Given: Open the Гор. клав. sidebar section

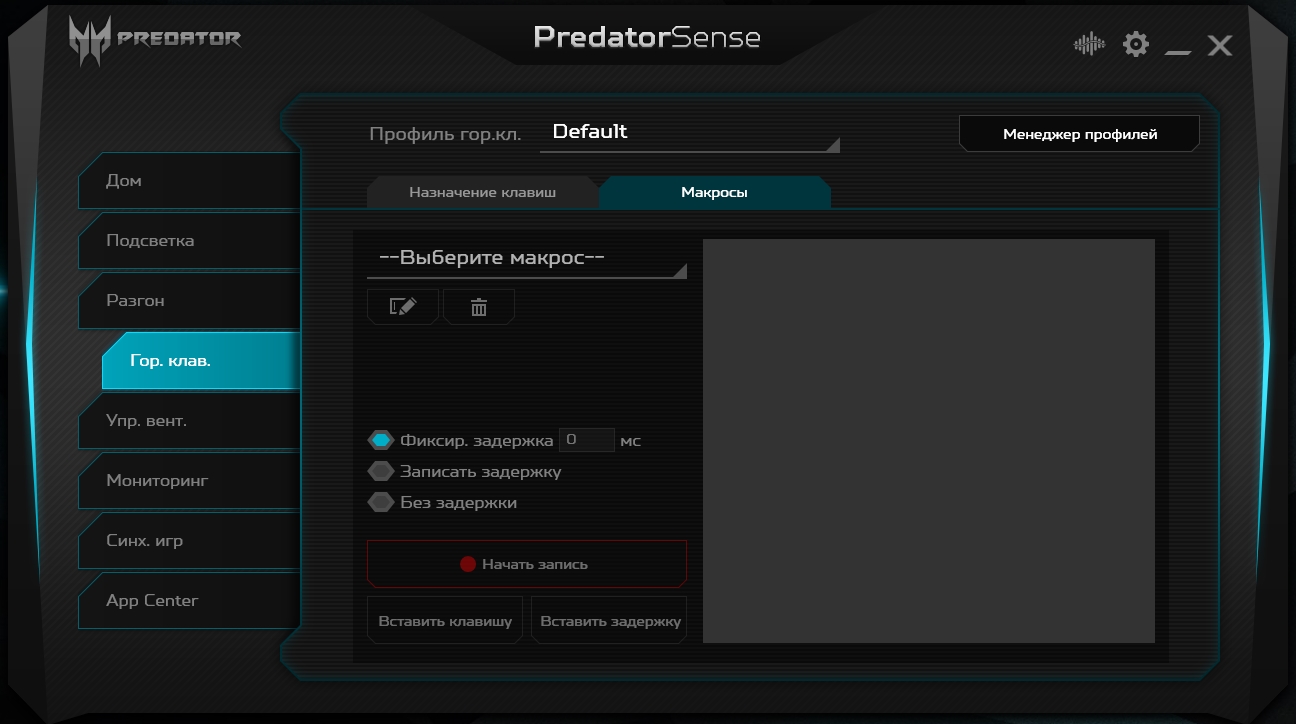Looking at the screenshot, I should click(201, 361).
